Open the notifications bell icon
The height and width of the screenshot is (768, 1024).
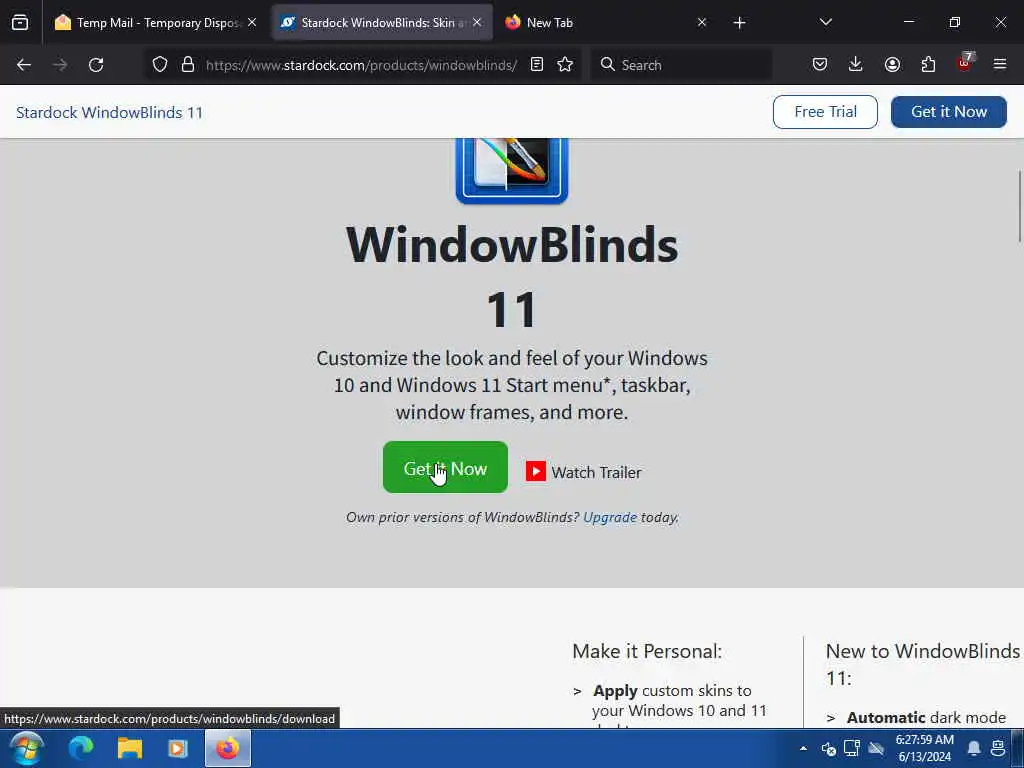974,748
